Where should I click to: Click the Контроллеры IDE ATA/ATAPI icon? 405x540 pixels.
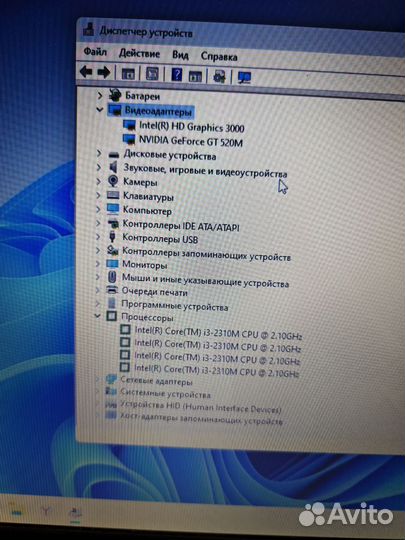click(x=113, y=224)
